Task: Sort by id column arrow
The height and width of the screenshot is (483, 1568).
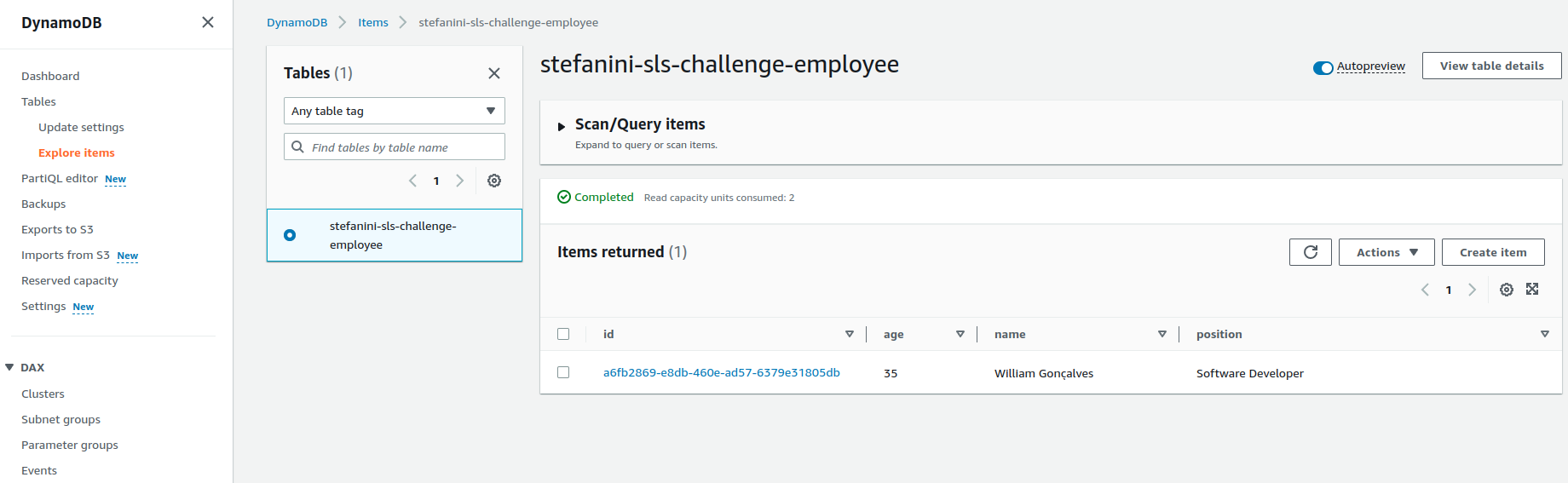Action: point(850,334)
